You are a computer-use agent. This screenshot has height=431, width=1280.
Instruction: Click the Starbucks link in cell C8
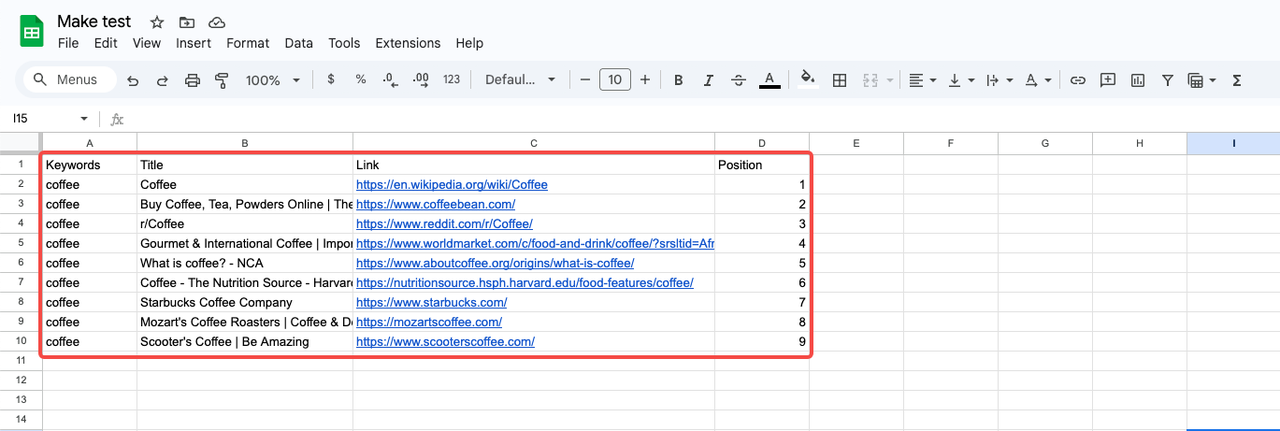coord(431,302)
